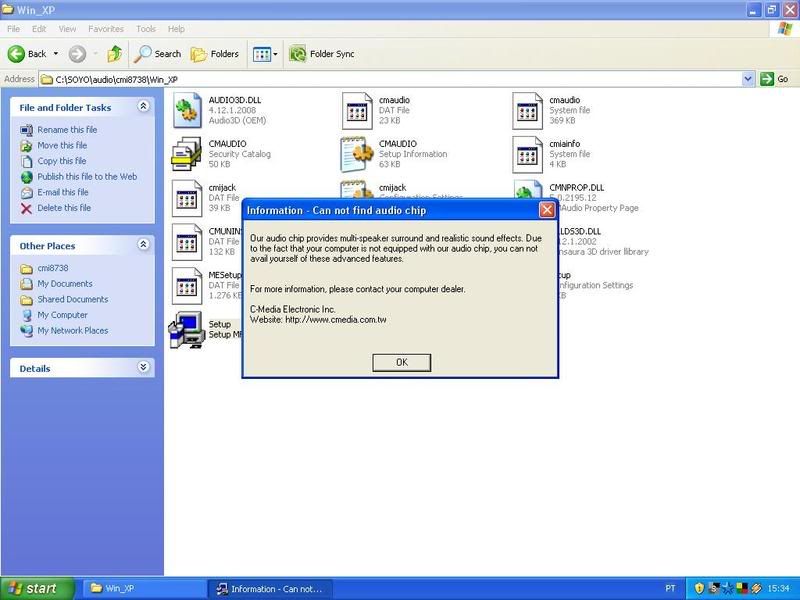The width and height of the screenshot is (800, 600).
Task: Open the Windows Start menu
Action: point(37,589)
